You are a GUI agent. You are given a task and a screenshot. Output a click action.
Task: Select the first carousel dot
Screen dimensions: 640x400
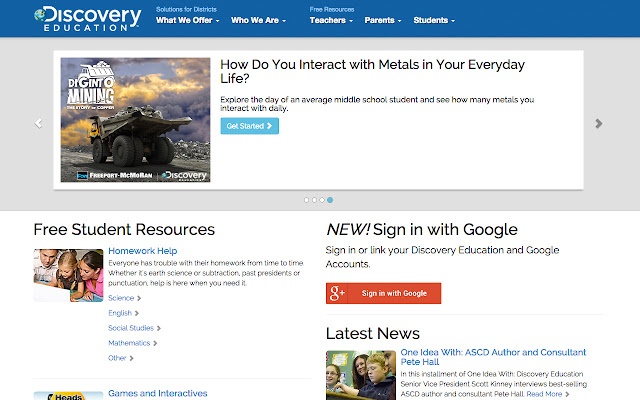pos(307,200)
